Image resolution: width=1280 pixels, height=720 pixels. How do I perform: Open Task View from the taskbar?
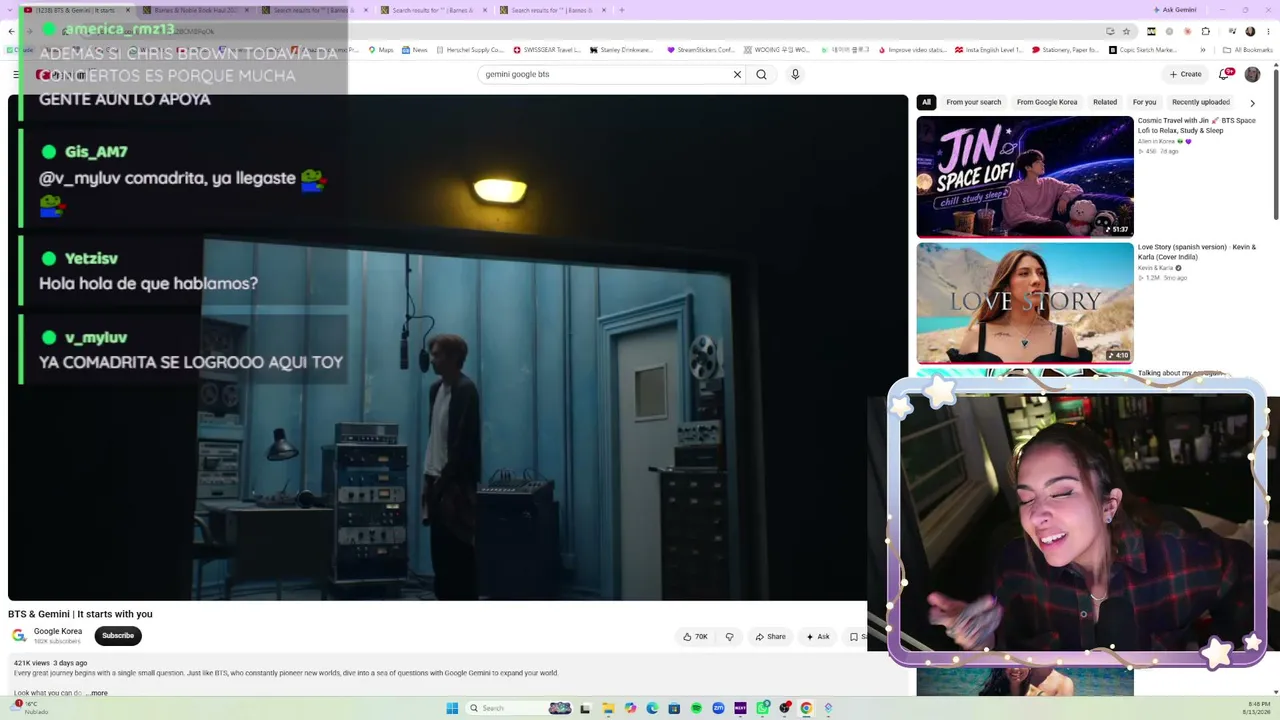[586, 708]
